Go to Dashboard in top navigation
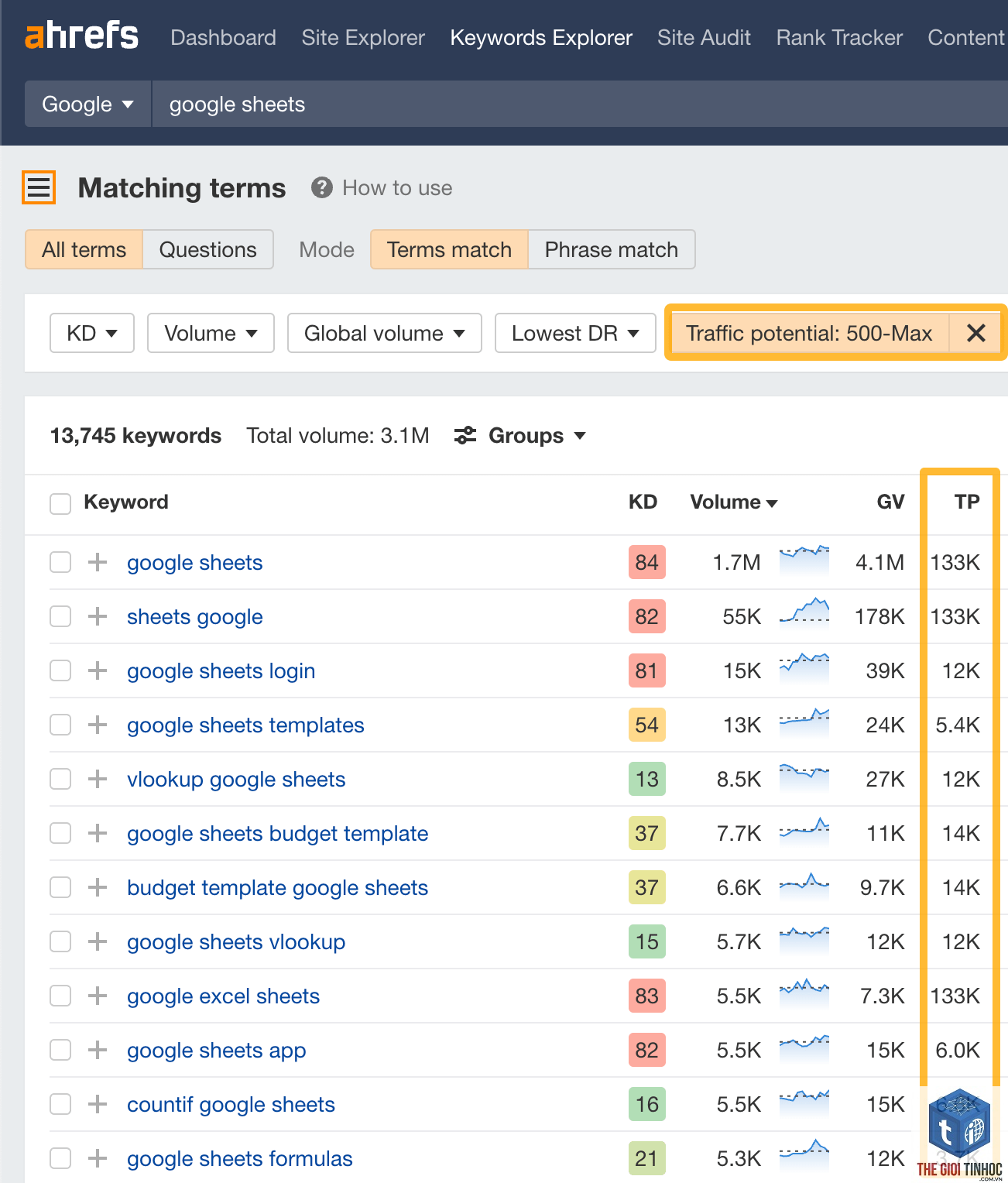This screenshot has height=1183, width=1008. [223, 37]
